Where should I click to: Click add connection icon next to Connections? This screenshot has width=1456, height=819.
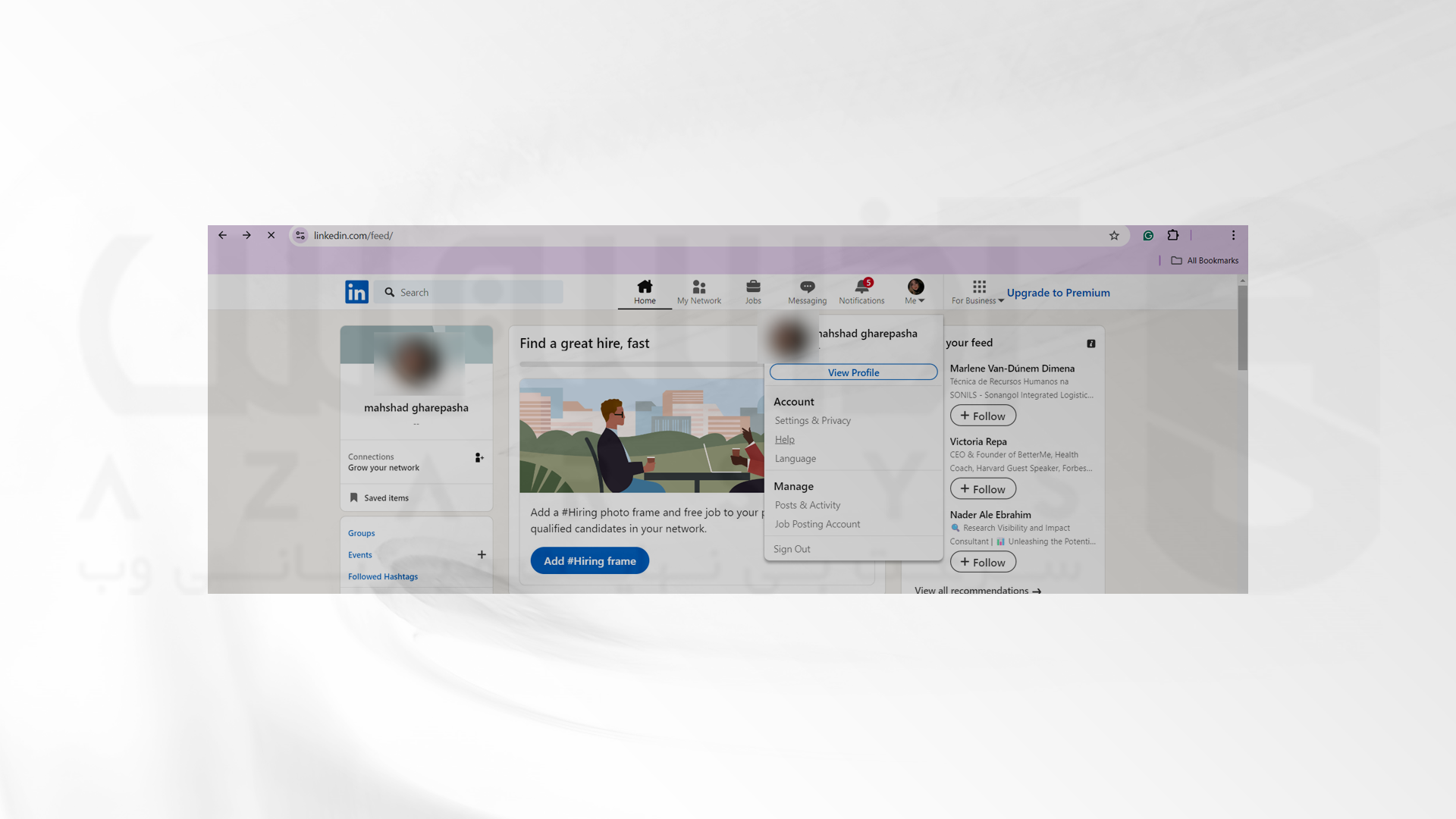tap(479, 457)
